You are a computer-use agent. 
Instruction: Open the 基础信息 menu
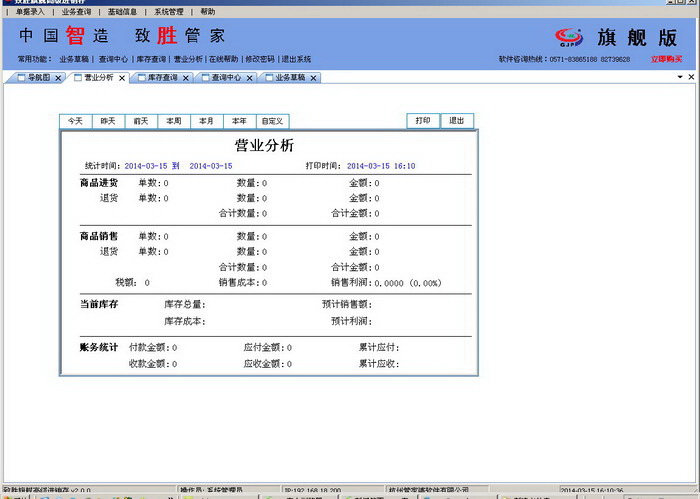click(x=122, y=12)
